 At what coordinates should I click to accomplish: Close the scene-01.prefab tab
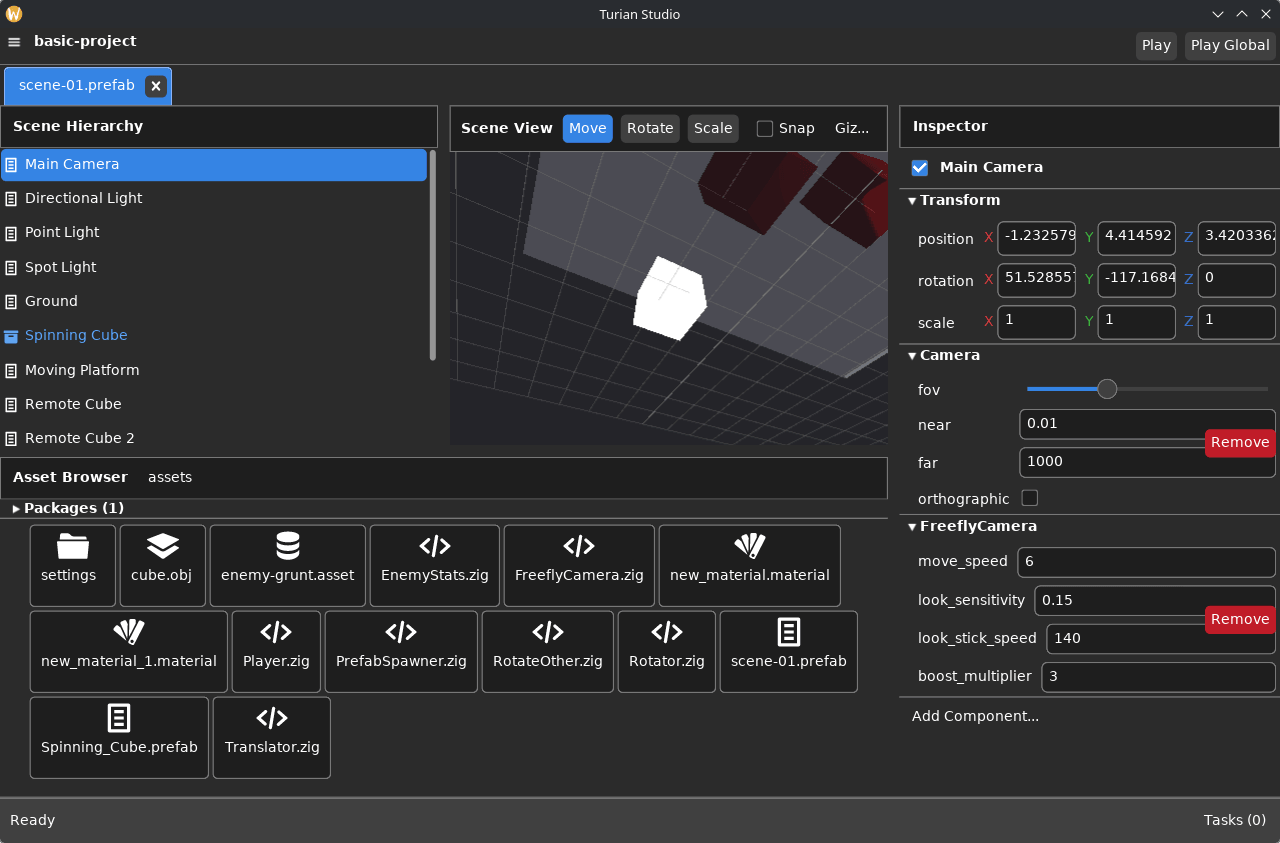click(x=156, y=86)
